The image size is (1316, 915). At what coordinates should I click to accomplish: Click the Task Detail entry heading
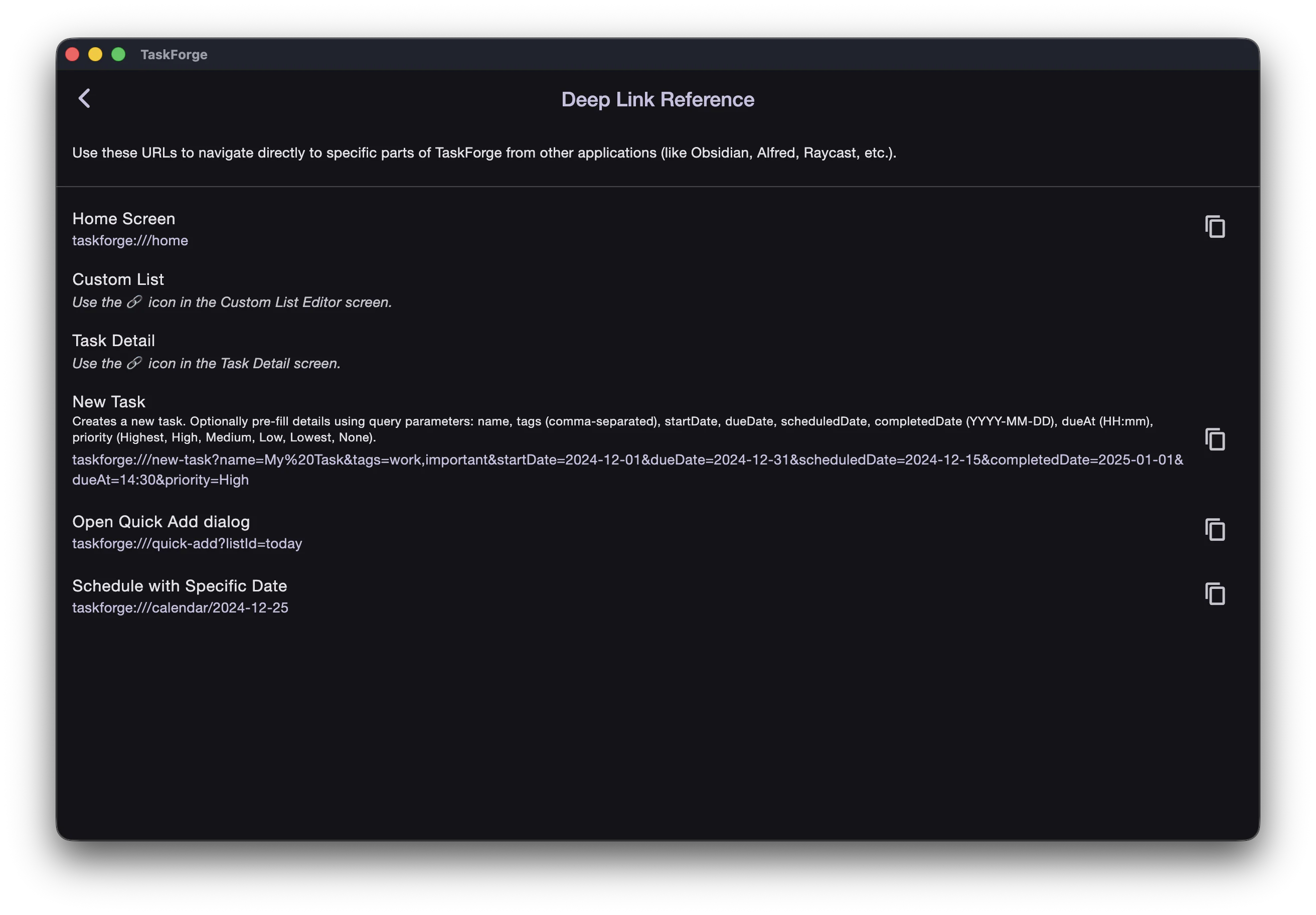(113, 341)
